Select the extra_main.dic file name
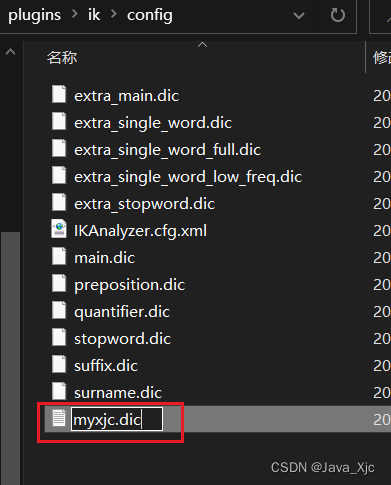The width and height of the screenshot is (391, 485). click(127, 96)
